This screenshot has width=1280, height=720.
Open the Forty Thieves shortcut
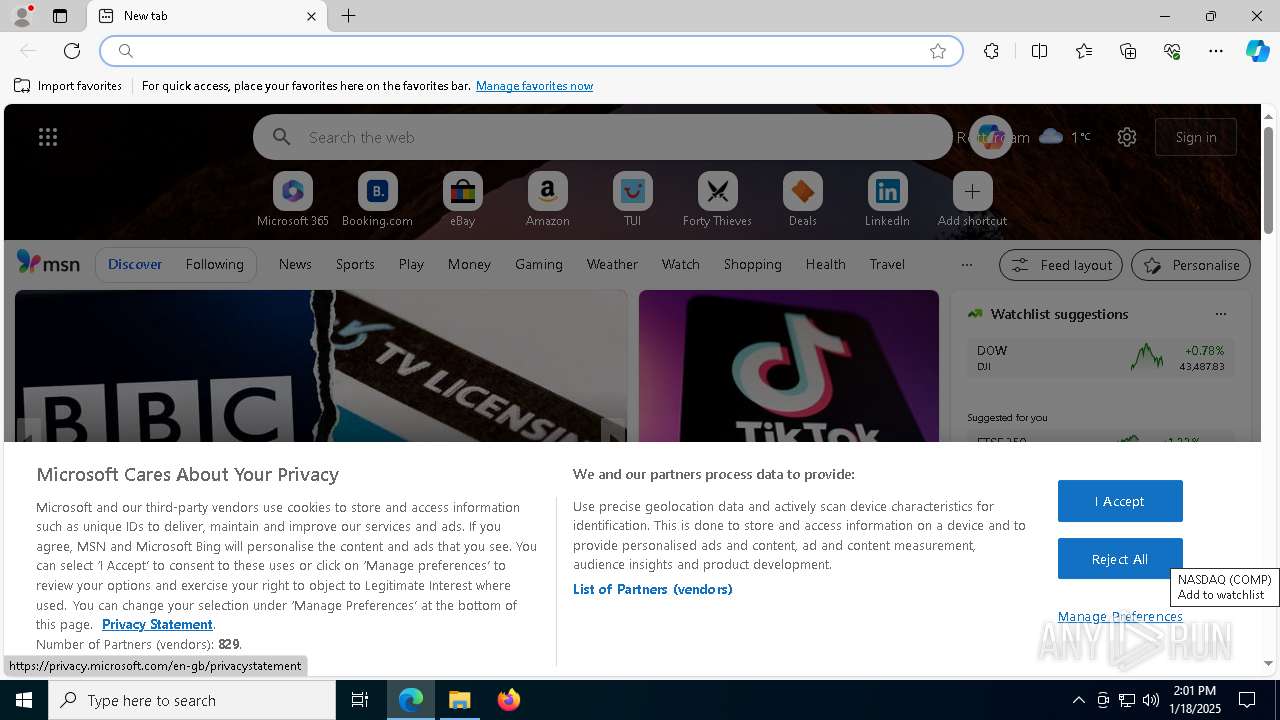pyautogui.click(x=717, y=200)
